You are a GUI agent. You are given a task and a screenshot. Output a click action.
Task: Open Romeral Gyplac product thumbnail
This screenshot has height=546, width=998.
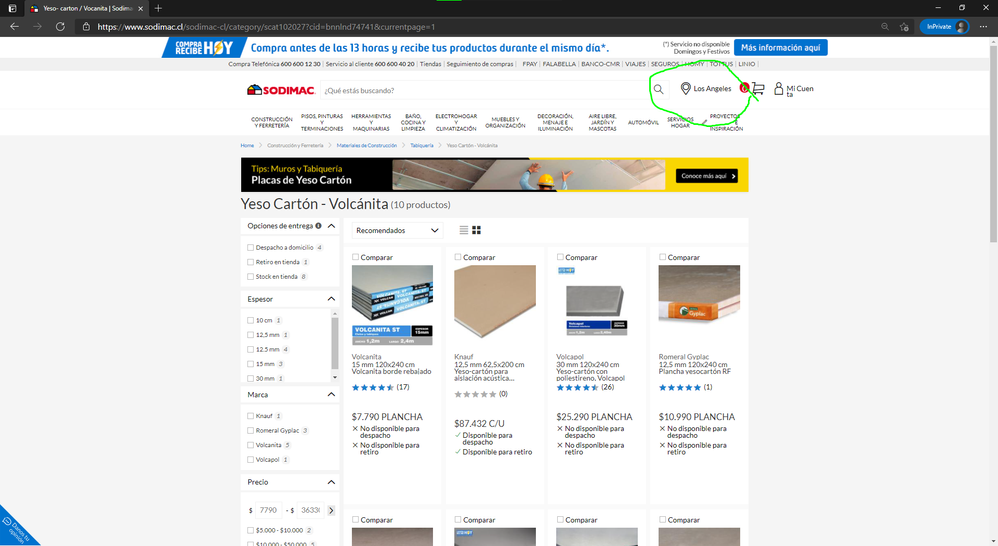(699, 296)
